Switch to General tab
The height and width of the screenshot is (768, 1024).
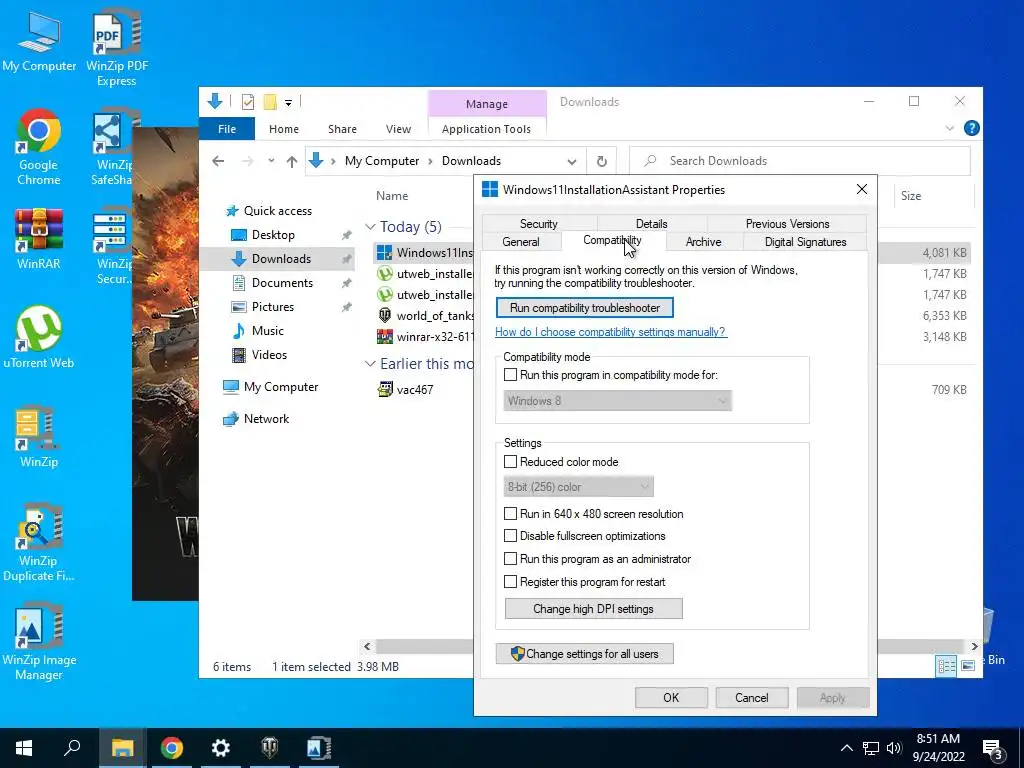click(x=521, y=242)
